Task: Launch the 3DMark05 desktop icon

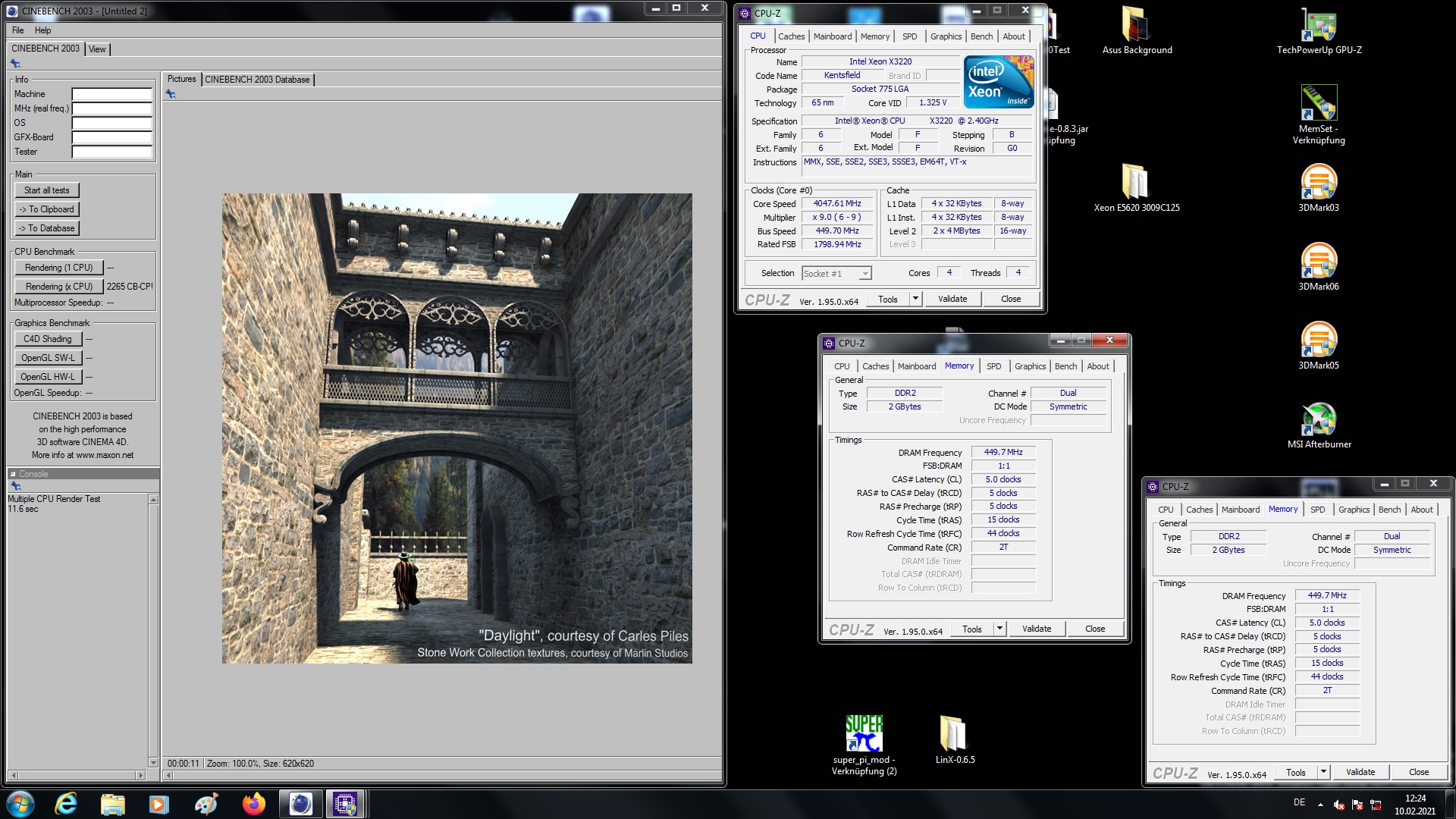Action: tap(1319, 340)
